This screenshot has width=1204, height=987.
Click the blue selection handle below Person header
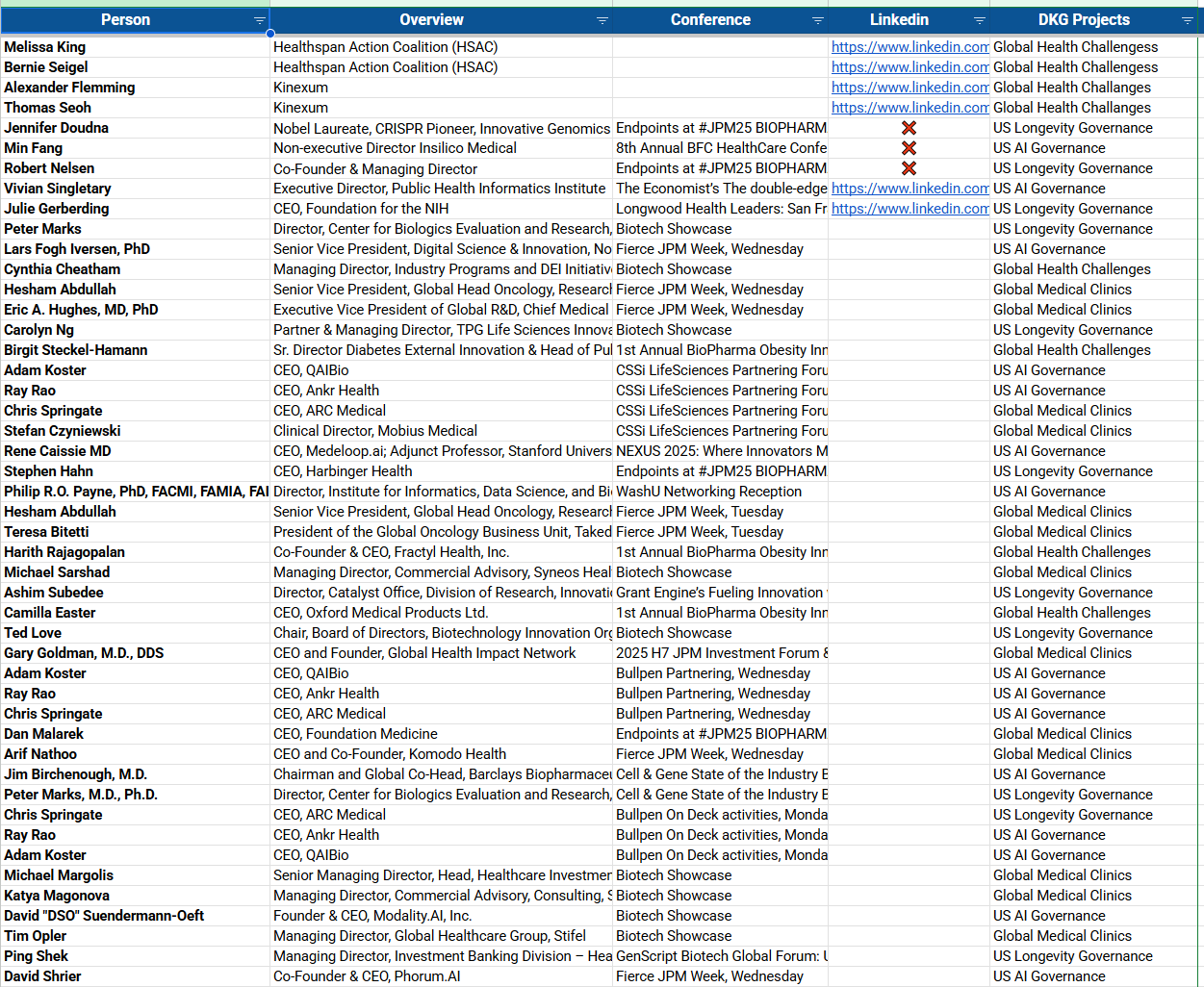[x=270, y=34]
